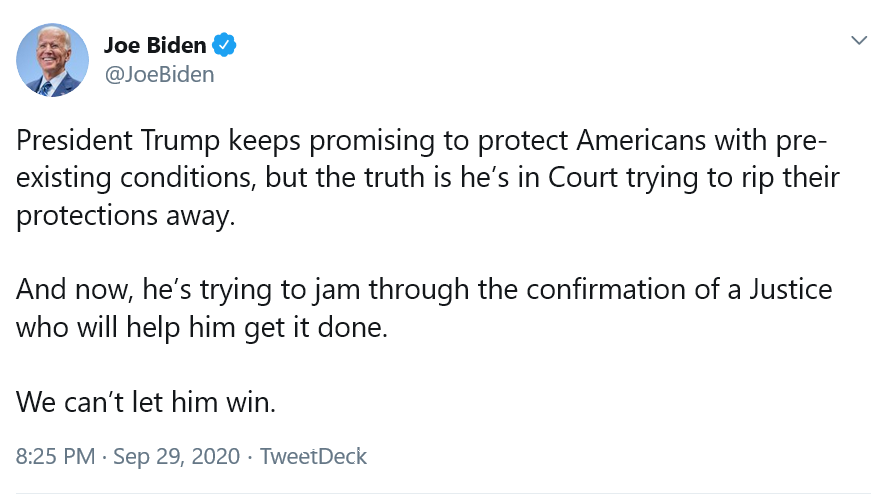Viewport: 885px width, 494px height.
Task: Click the 8:25 PM timestamp
Action: click(55, 457)
